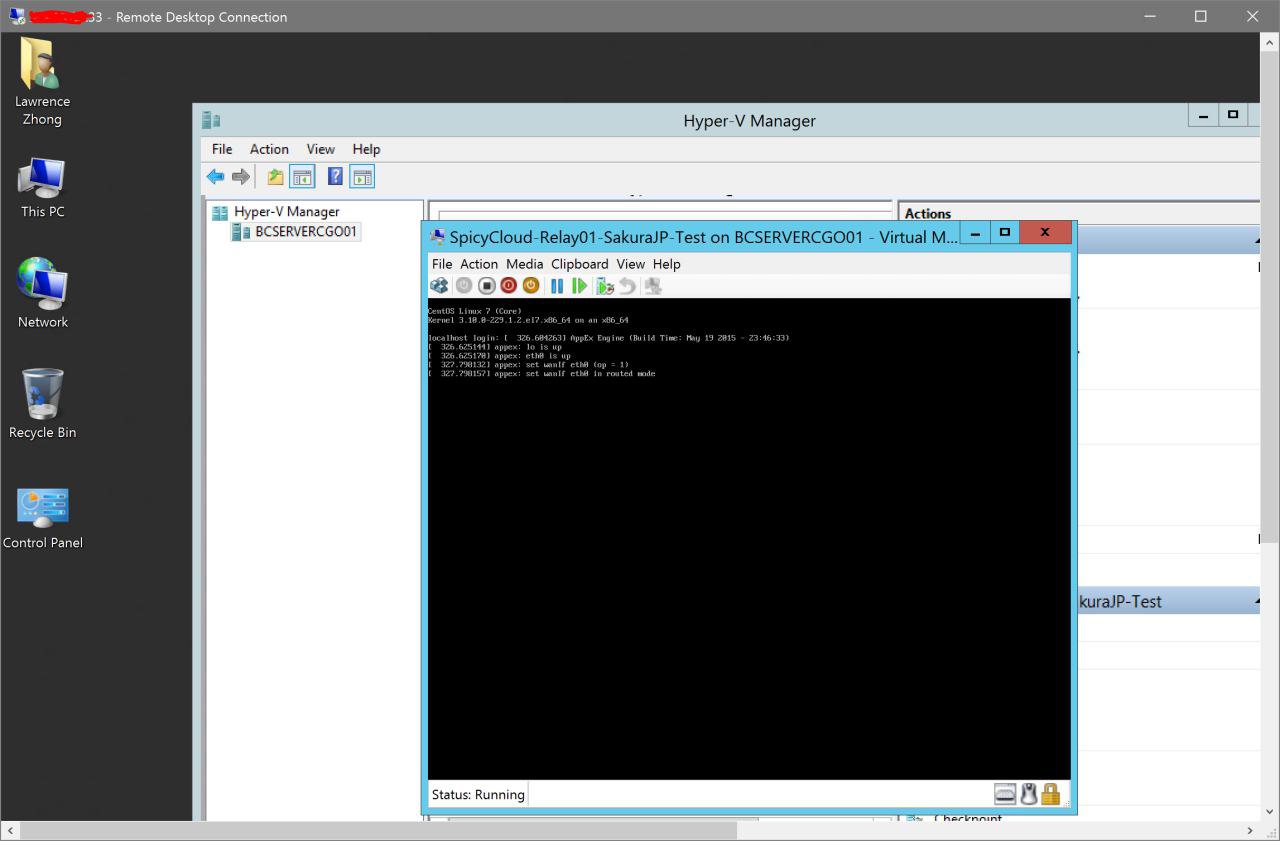Open Action menu in Hyper-V Manager

[x=269, y=149]
